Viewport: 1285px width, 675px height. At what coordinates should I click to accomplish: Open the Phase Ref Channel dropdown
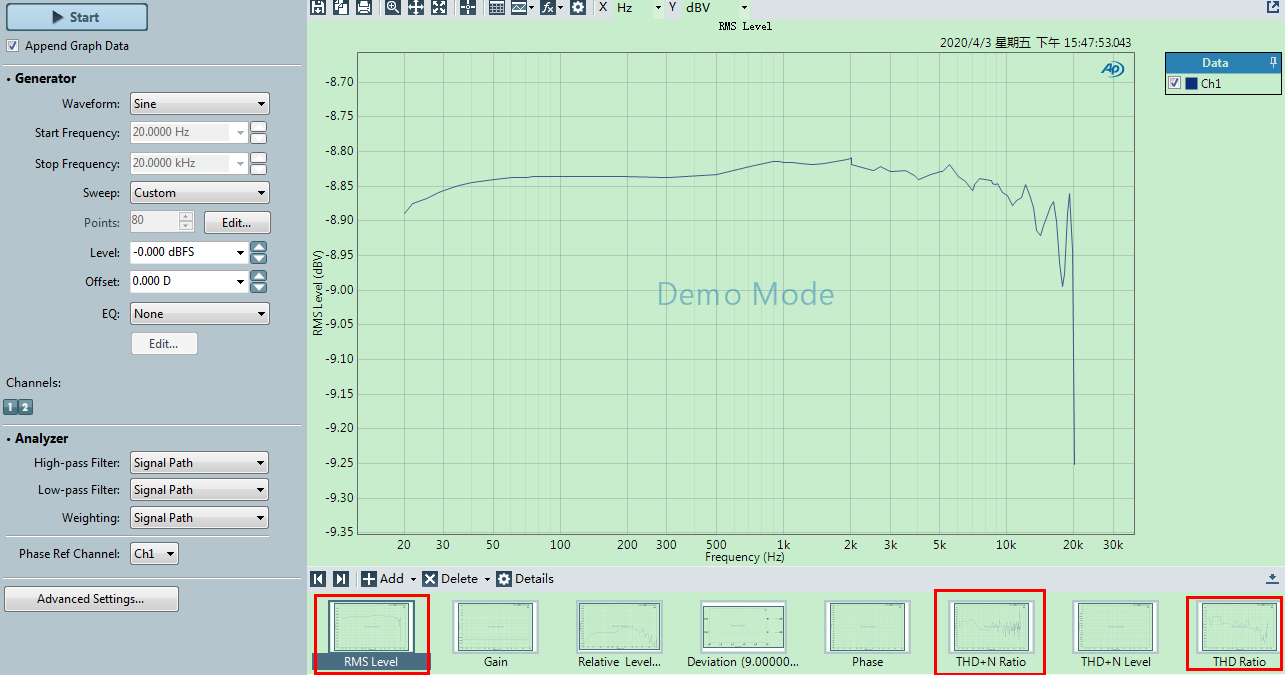(x=155, y=553)
